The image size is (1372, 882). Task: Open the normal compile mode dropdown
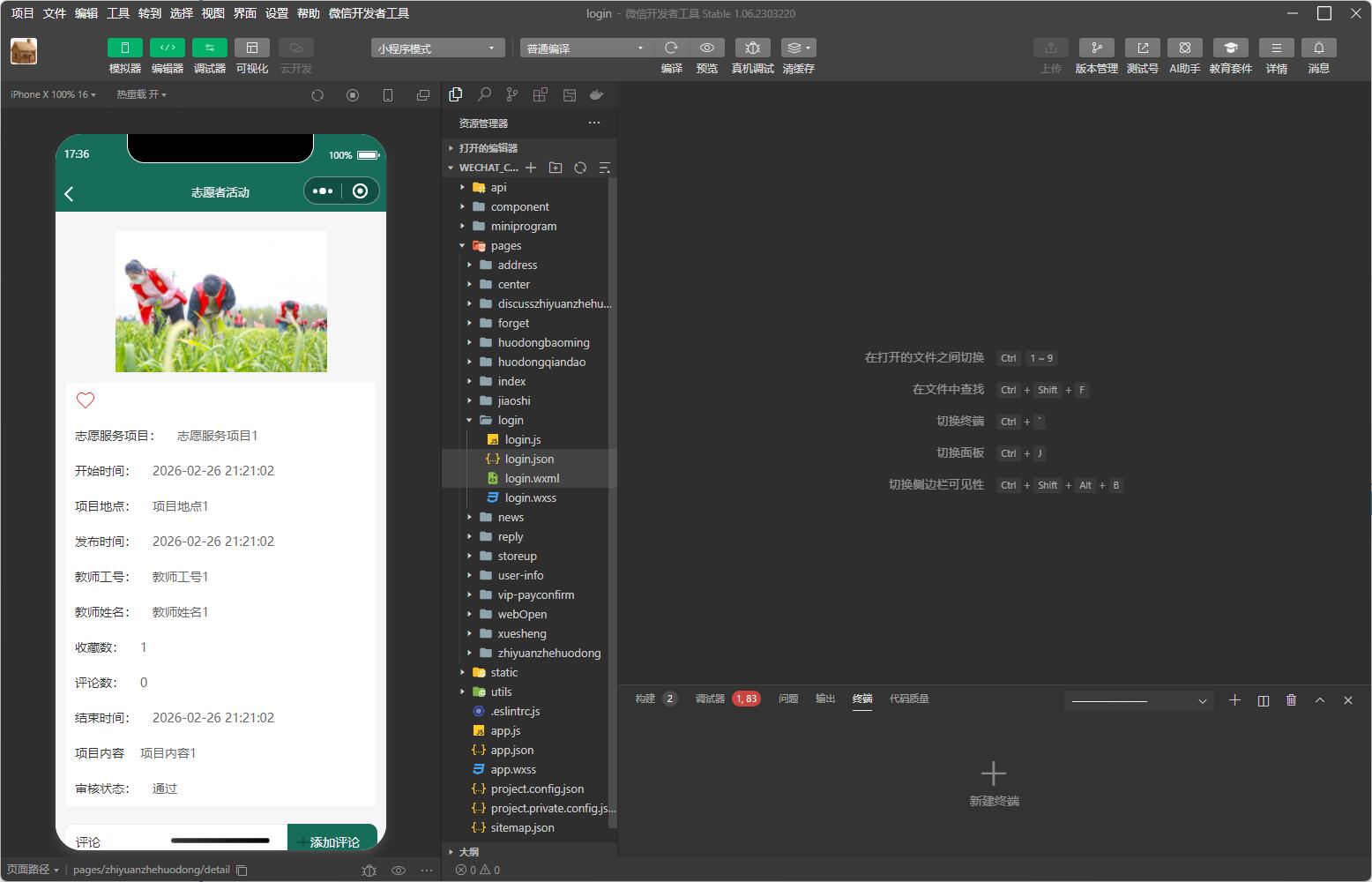586,49
